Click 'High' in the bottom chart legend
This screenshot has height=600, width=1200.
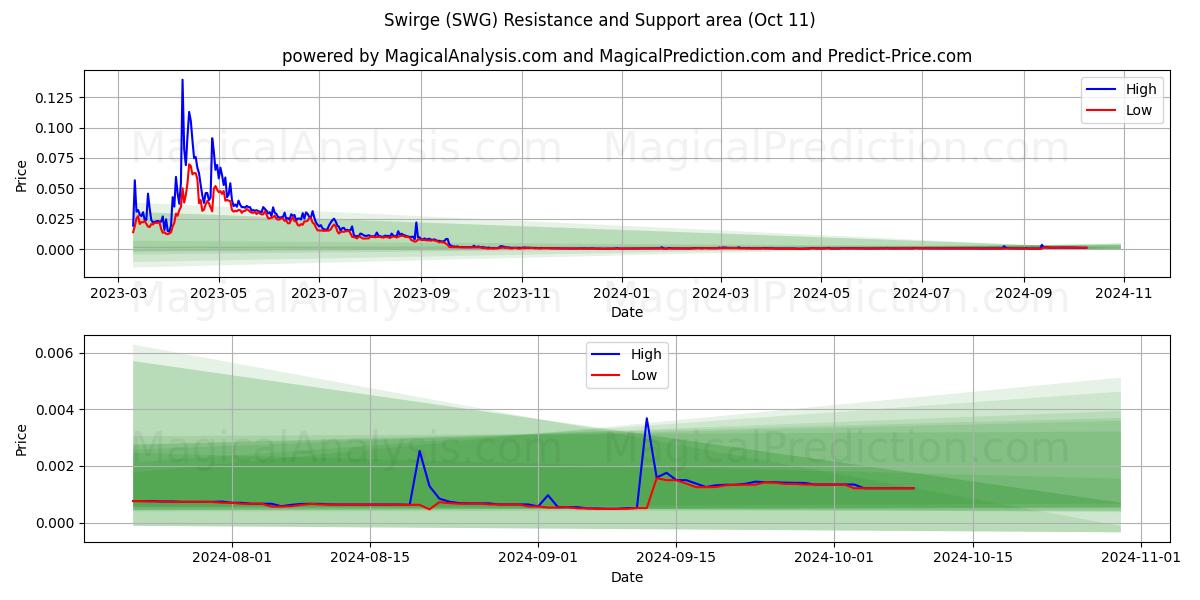point(646,354)
